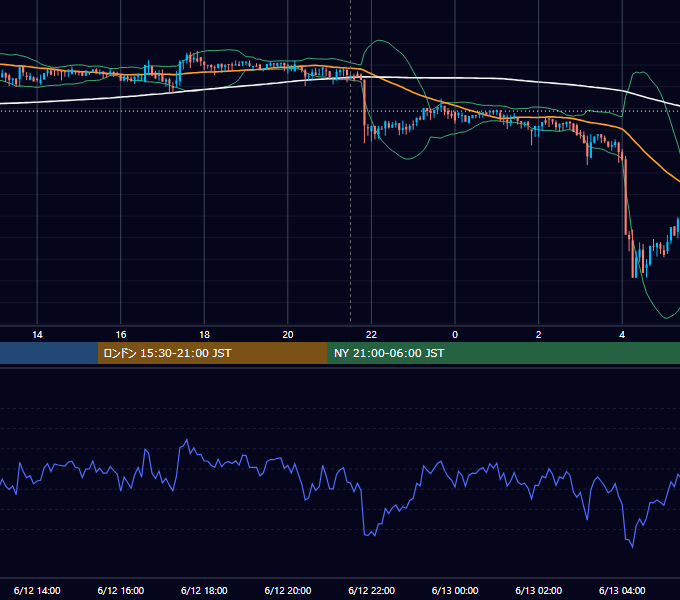The height and width of the screenshot is (600, 680).
Task: Click the 6/13 04:00 date label
Action: point(622,590)
